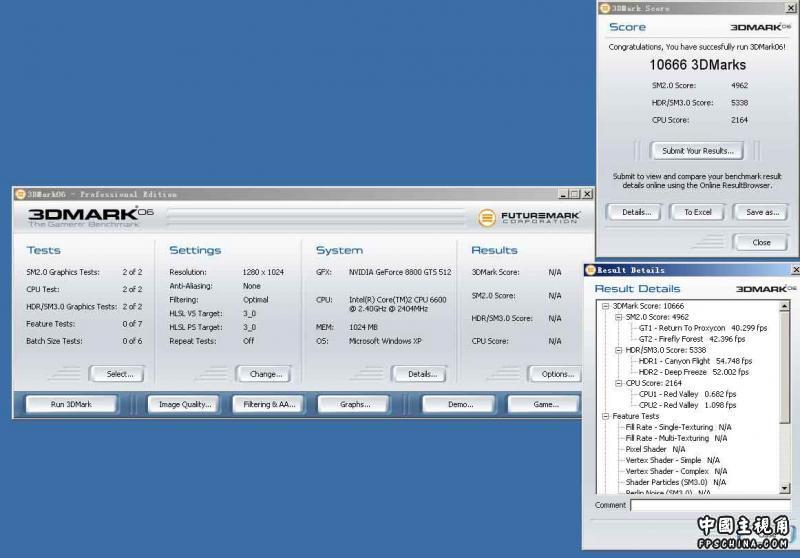
Task: Select the Pixel Shader N/A row
Action: tap(655, 449)
